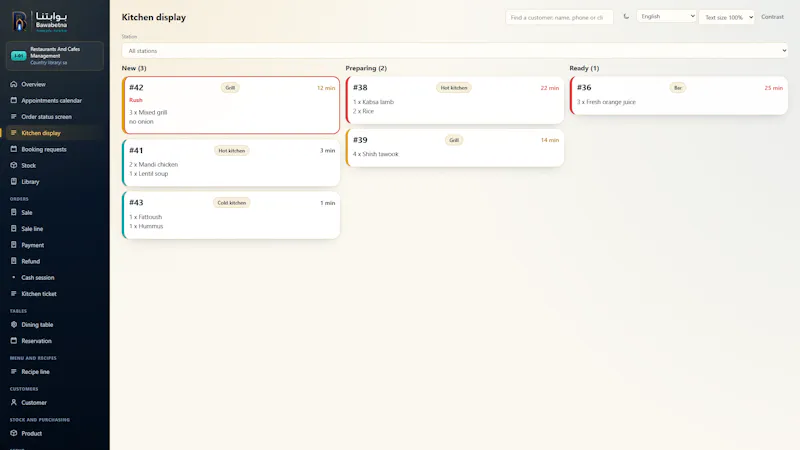This screenshot has height=450, width=800.
Task: Navigate to Cash session
Action: [x=55, y=278]
